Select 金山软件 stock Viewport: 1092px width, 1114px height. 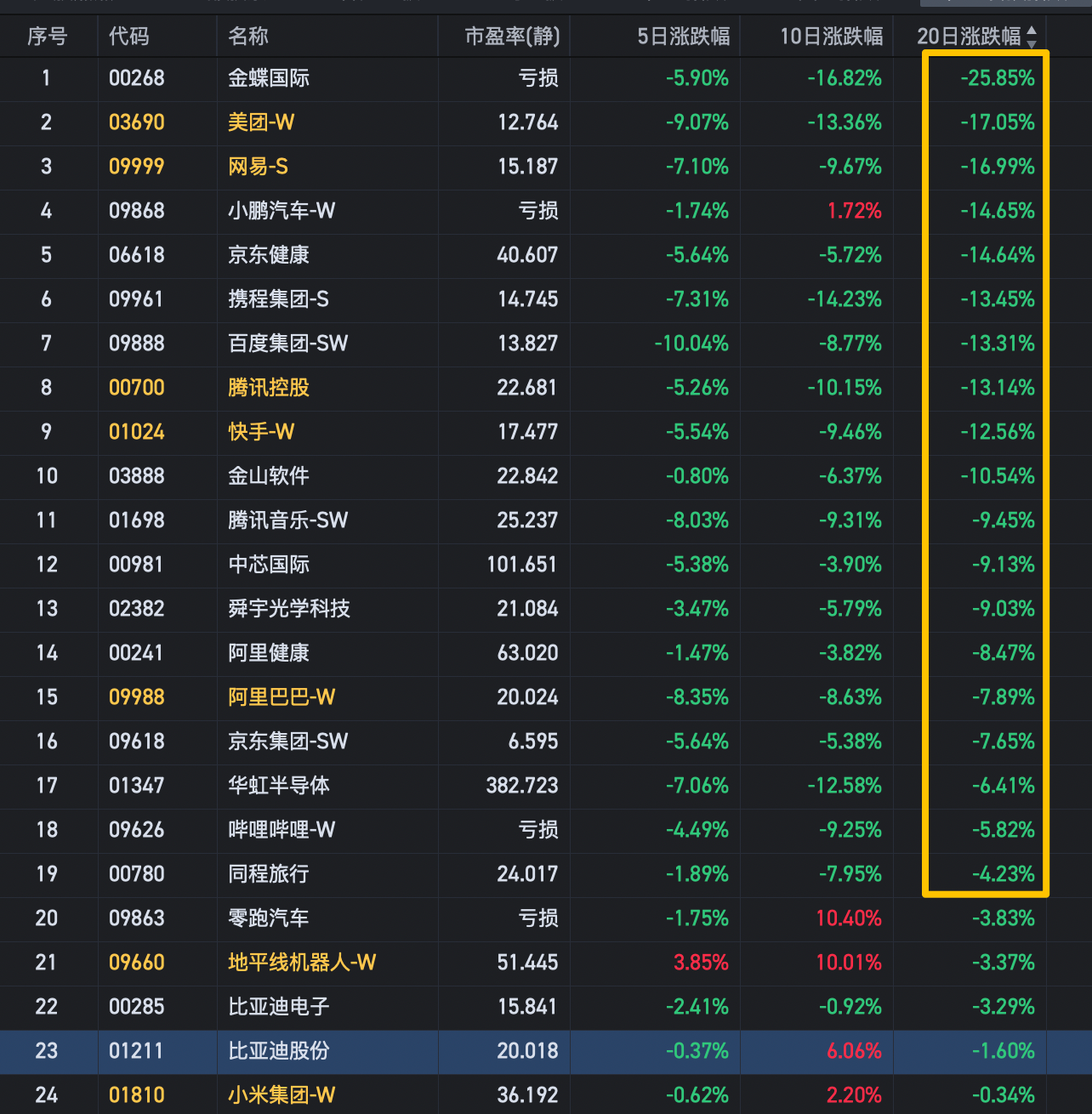pyautogui.click(x=269, y=476)
